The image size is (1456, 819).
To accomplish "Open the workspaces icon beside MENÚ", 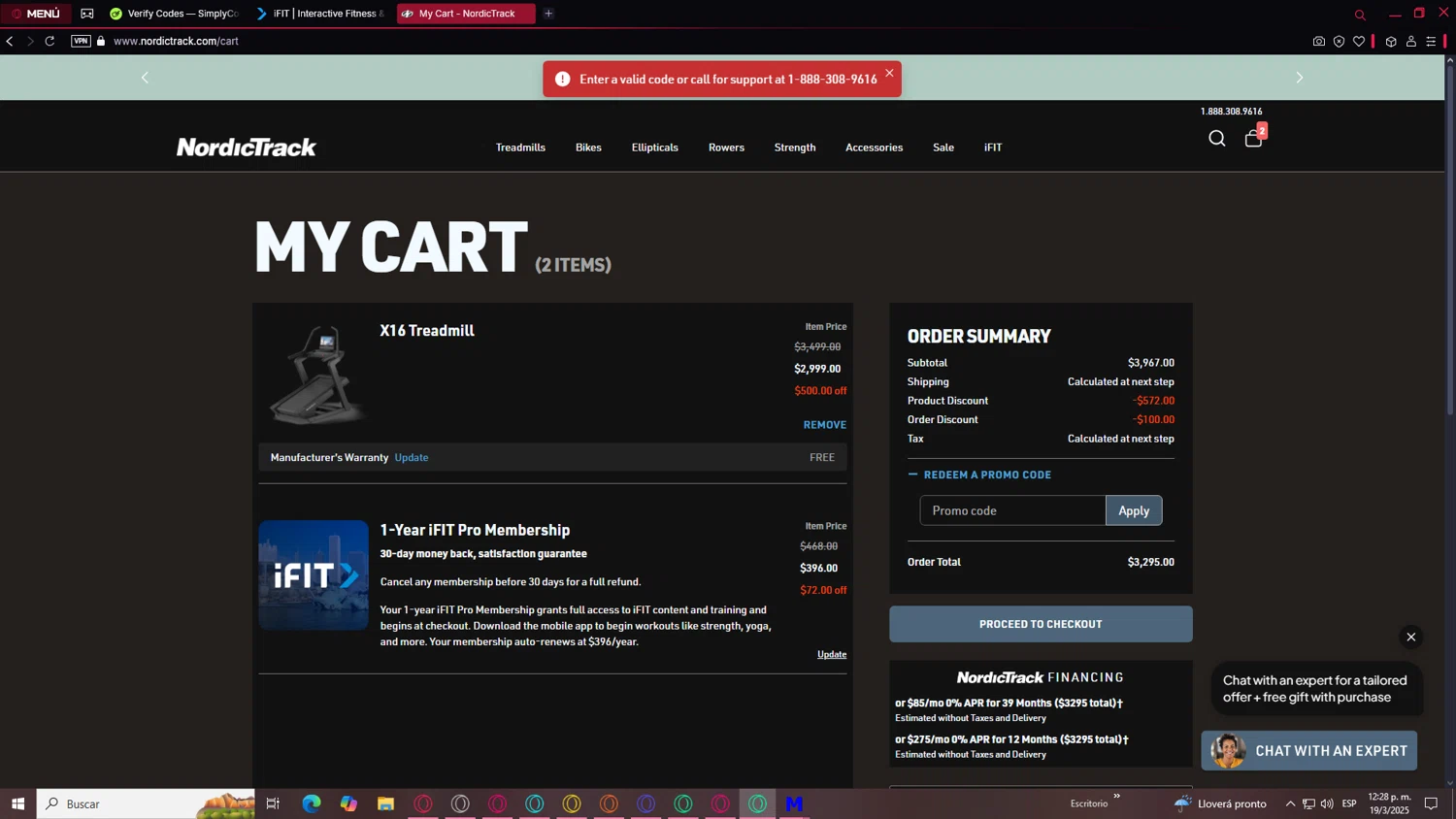I will click(x=87, y=14).
